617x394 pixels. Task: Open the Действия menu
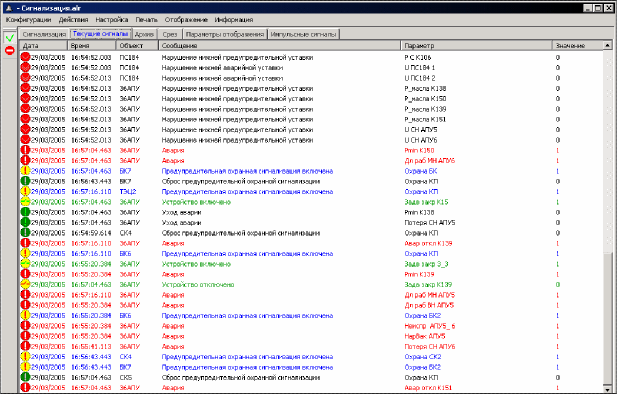click(73, 20)
